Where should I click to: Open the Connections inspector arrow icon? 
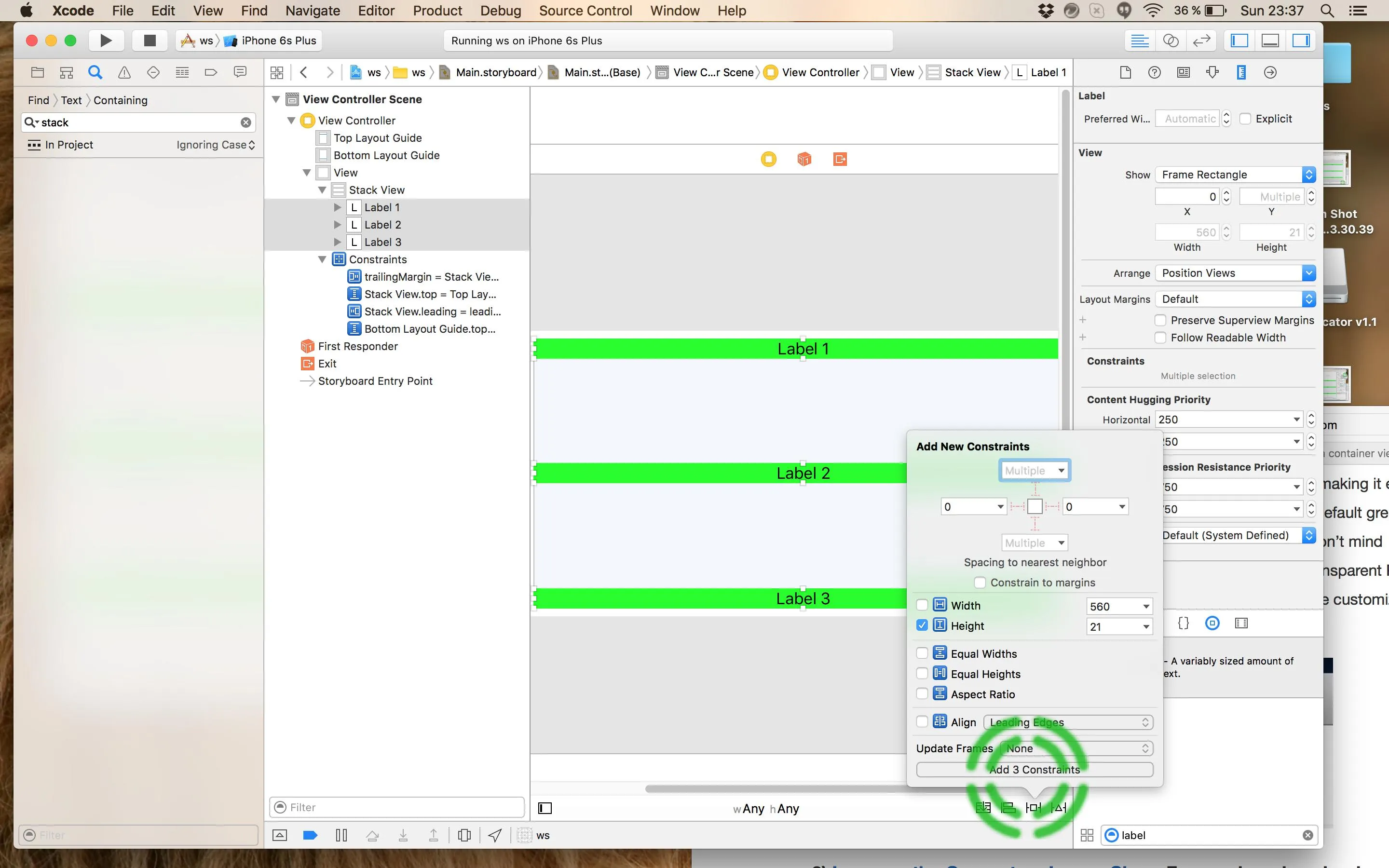tap(1270, 72)
